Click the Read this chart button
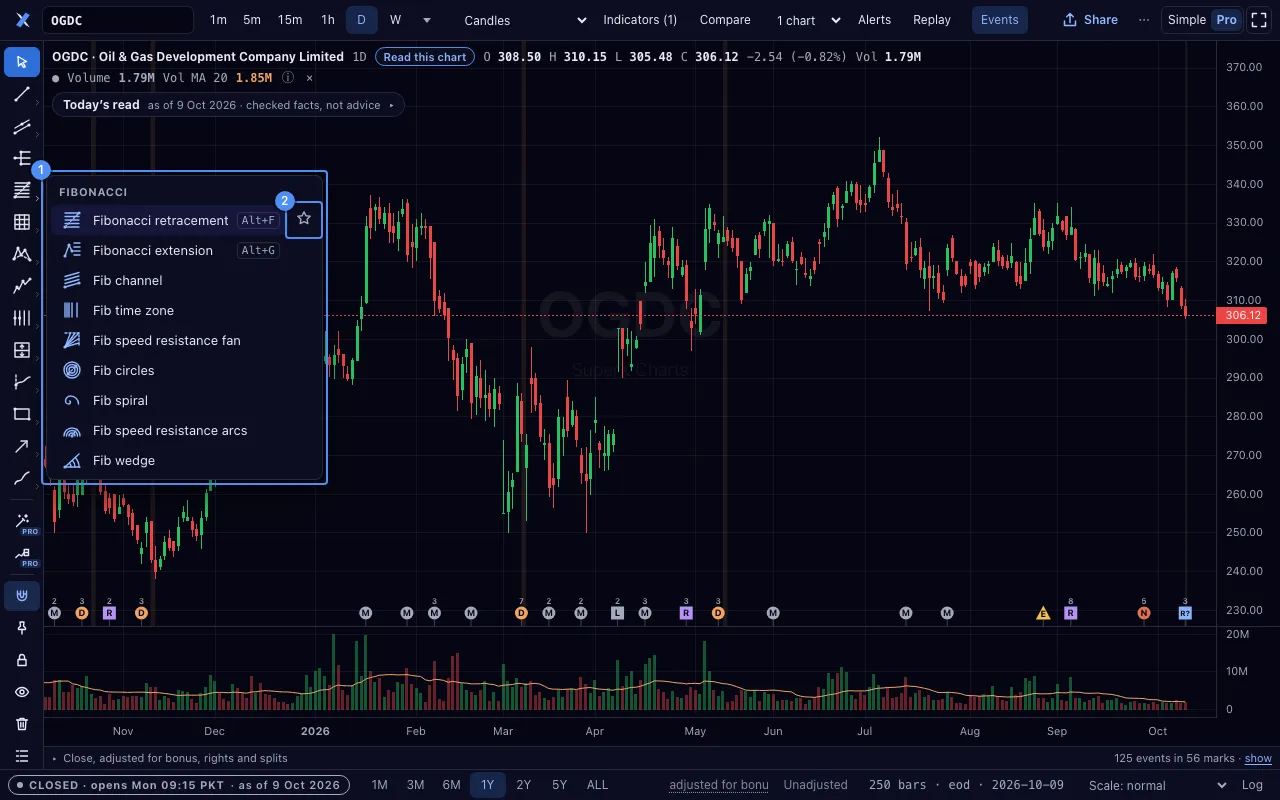Screen dimensions: 1280x800 click(x=425, y=57)
